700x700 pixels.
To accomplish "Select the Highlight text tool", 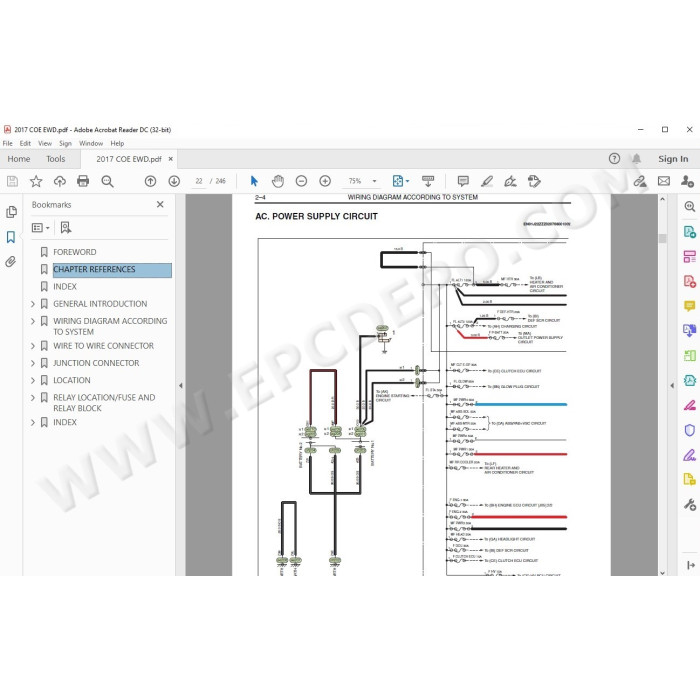I will tap(487, 181).
